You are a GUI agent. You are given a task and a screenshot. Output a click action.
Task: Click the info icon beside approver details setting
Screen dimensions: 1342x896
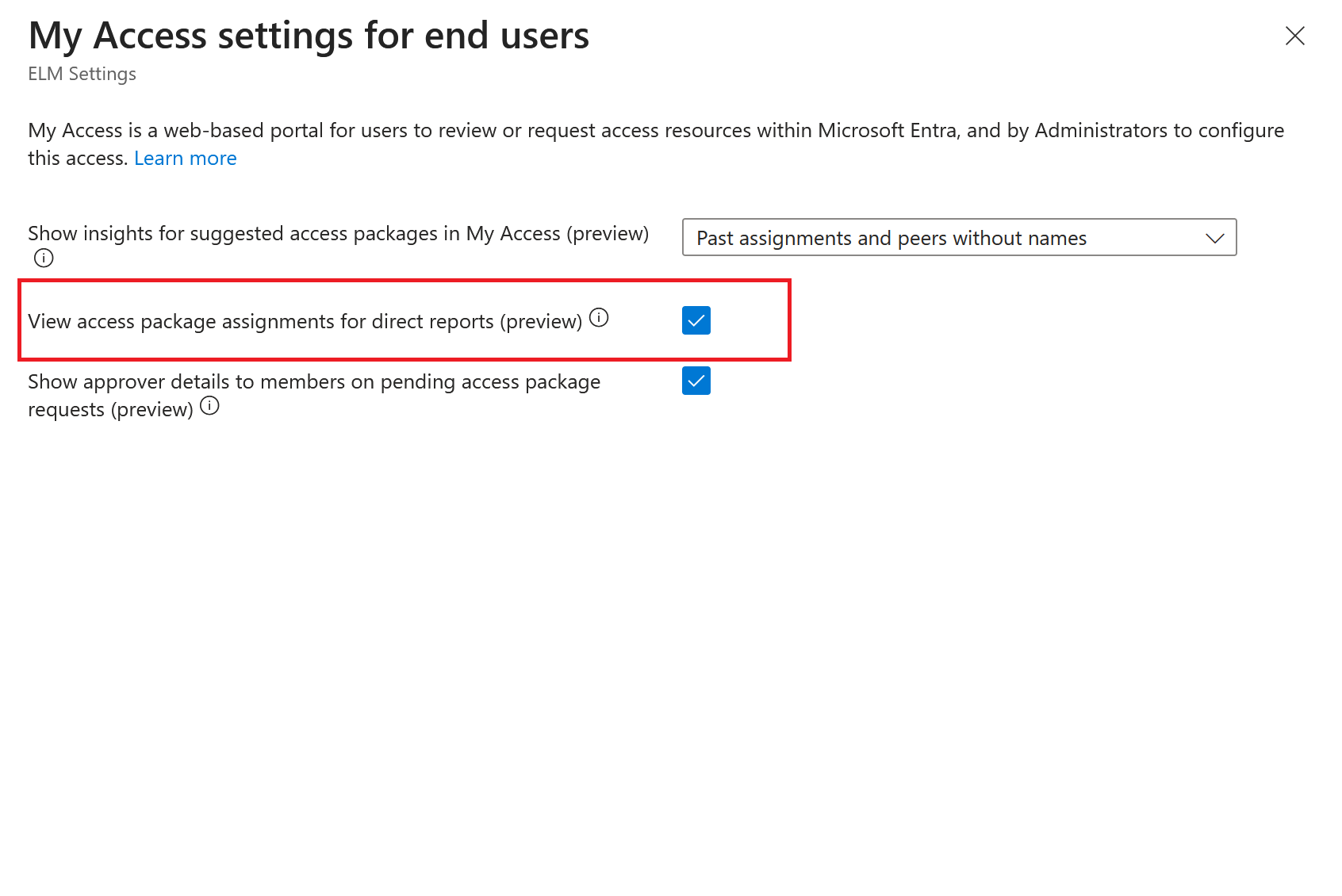tap(210, 406)
